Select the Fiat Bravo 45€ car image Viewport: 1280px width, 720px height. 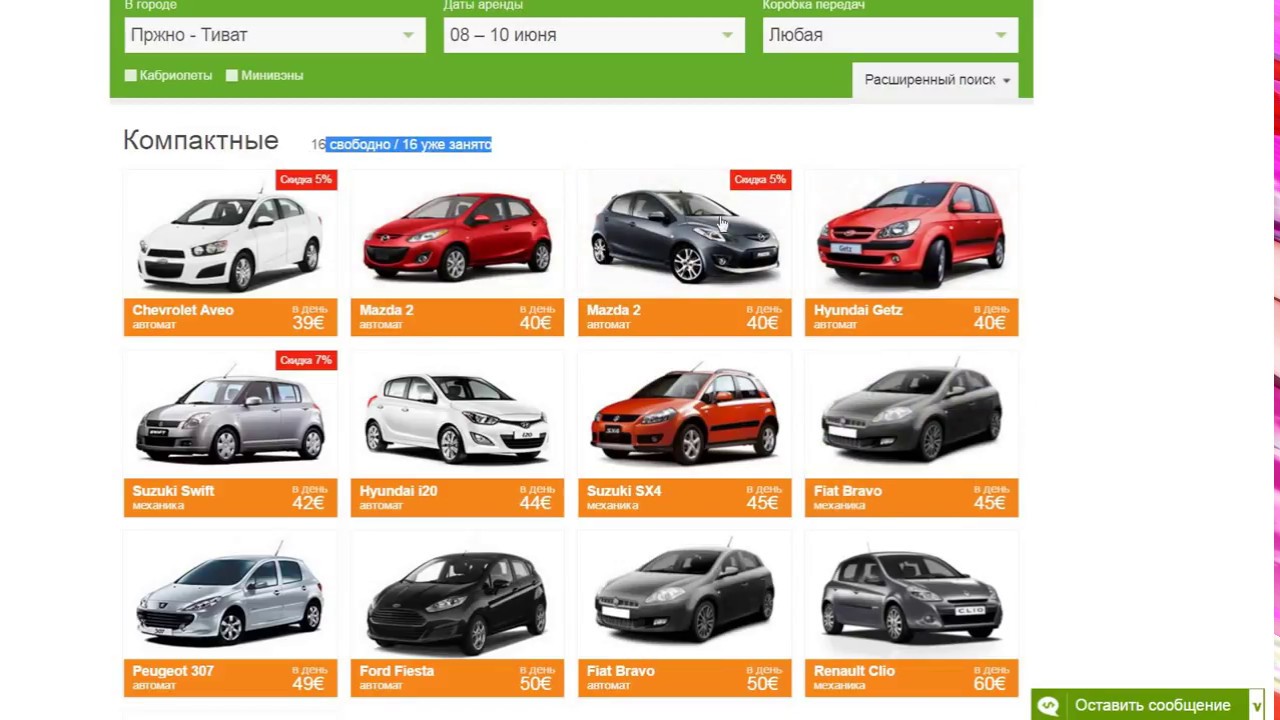click(x=911, y=415)
